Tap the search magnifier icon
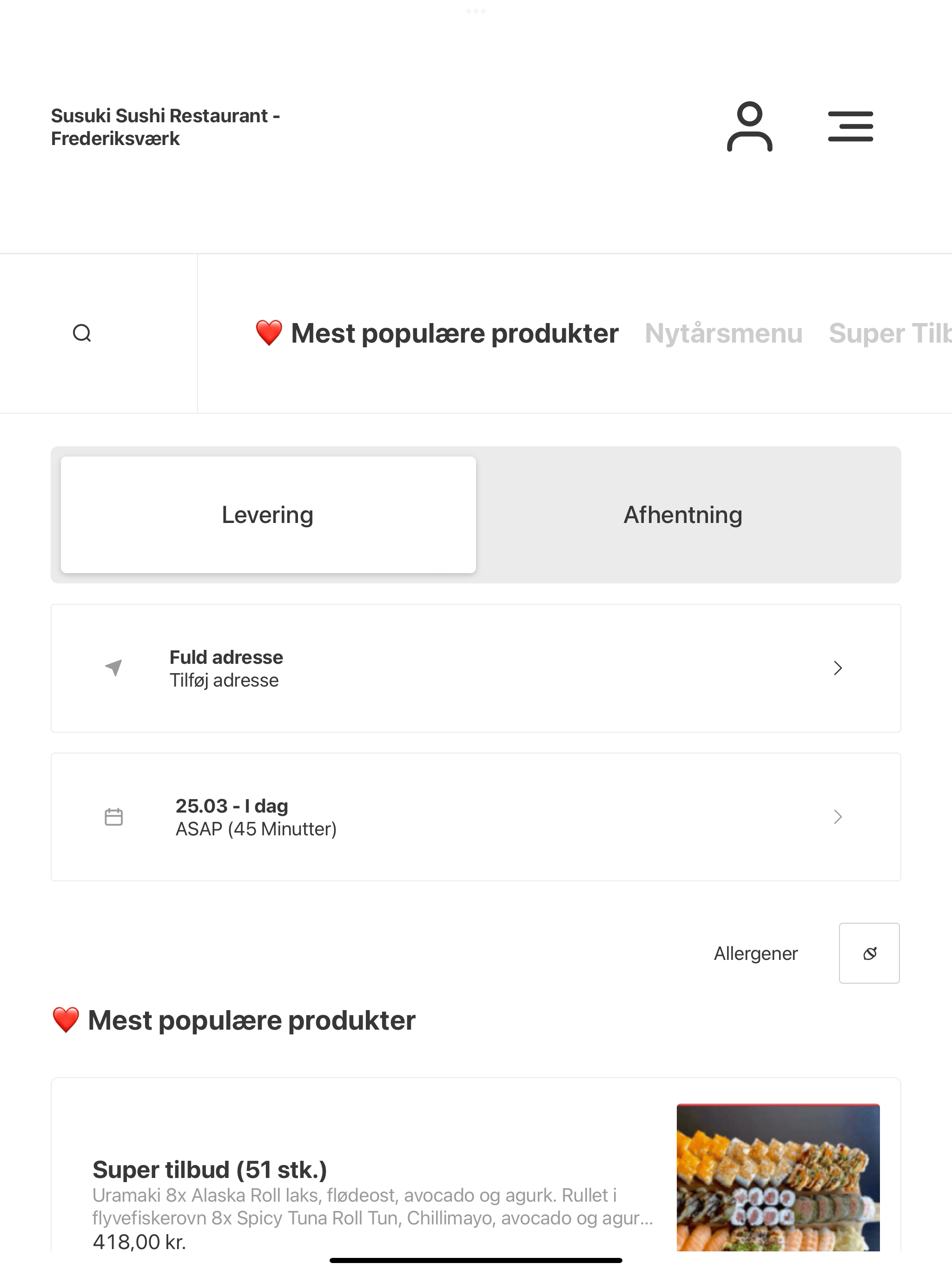The height and width of the screenshot is (1270, 952). [x=82, y=333]
